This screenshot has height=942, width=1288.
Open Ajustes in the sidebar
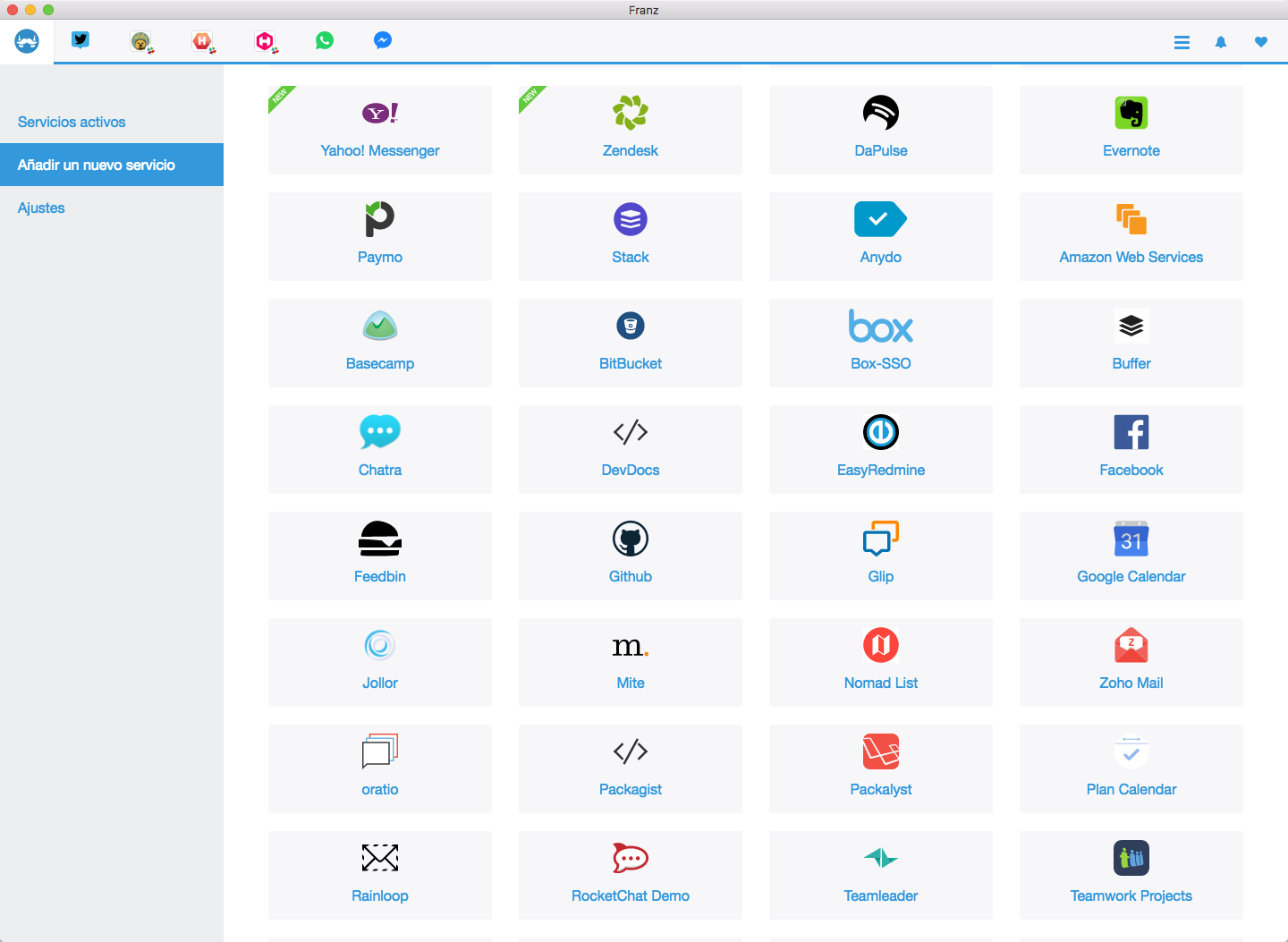(x=41, y=208)
